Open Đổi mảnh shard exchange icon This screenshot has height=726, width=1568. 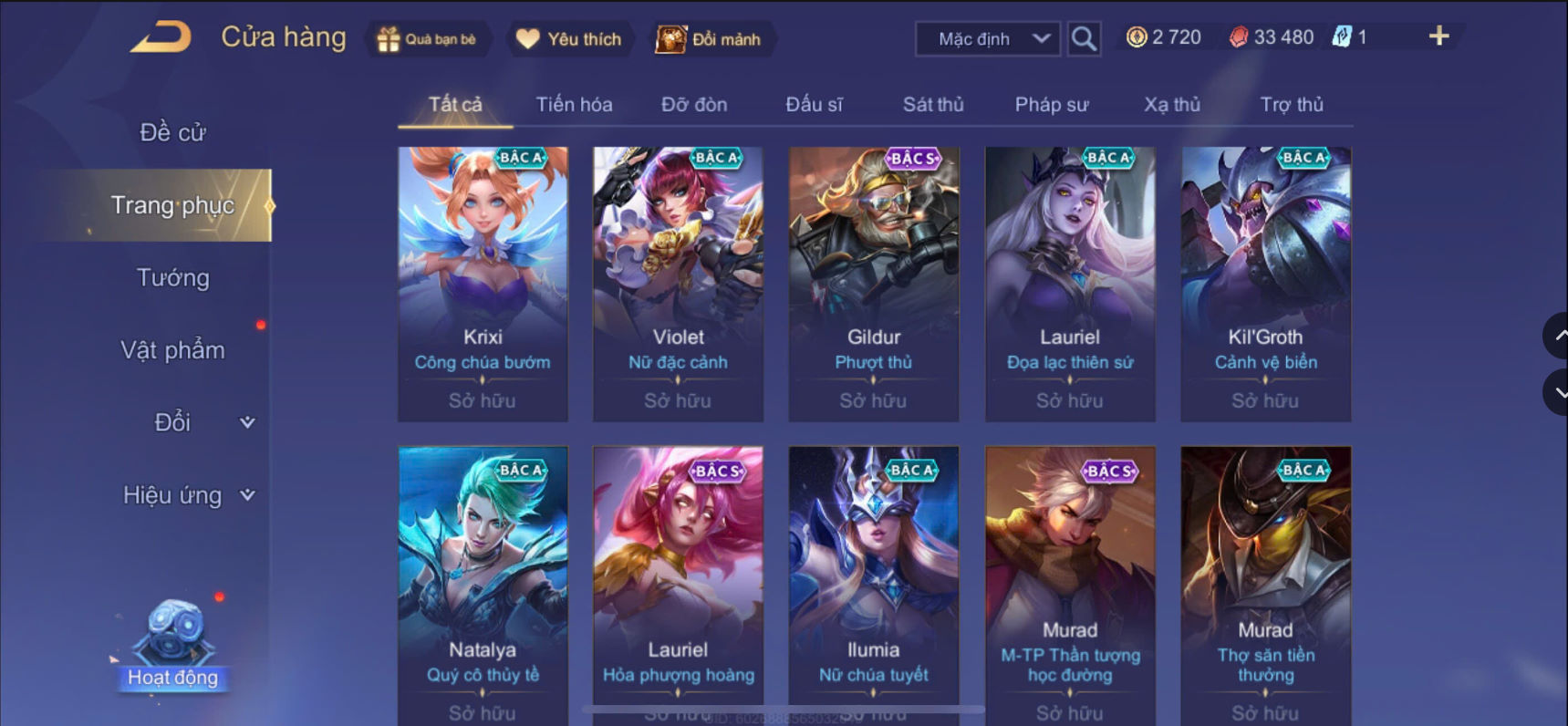tap(671, 39)
